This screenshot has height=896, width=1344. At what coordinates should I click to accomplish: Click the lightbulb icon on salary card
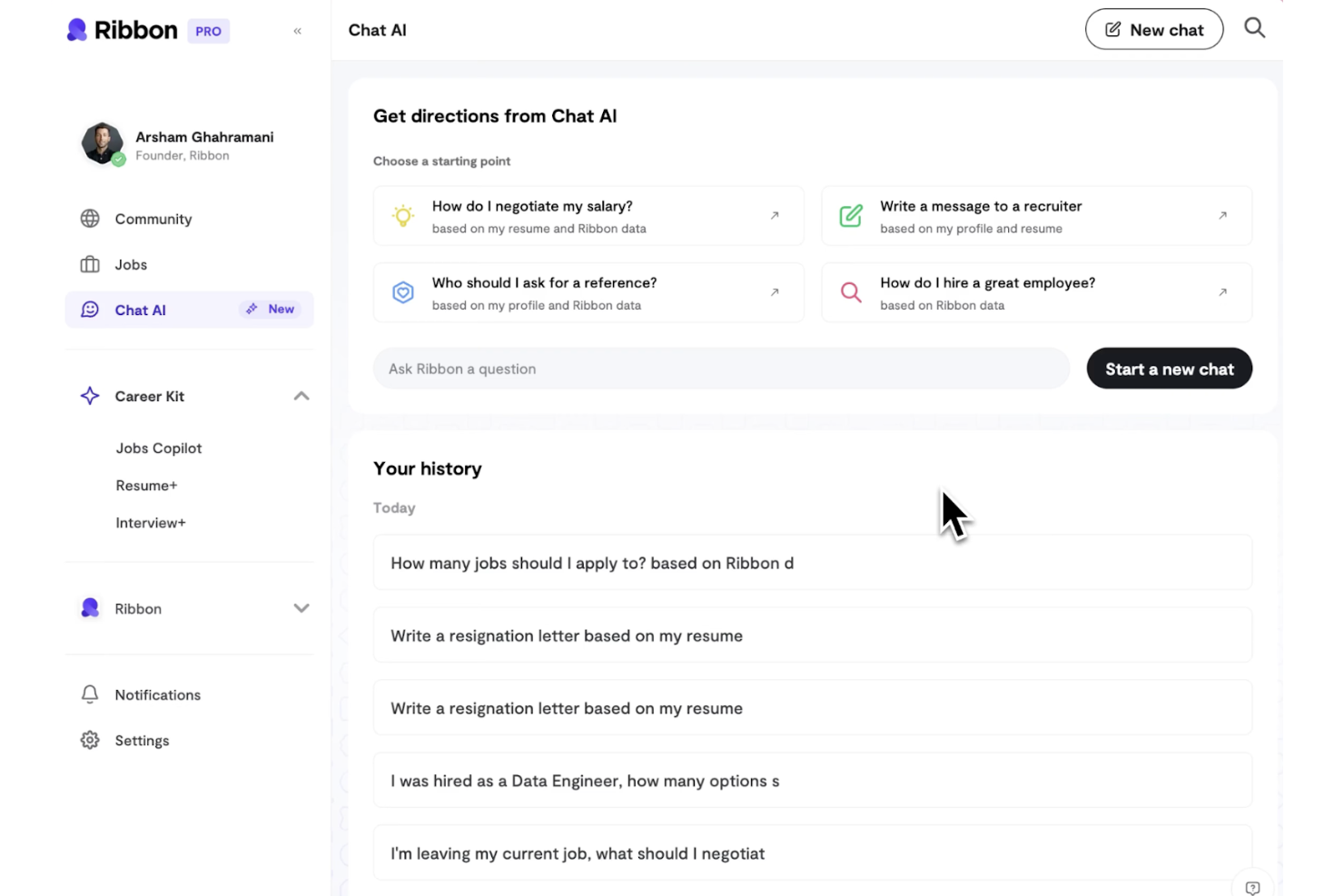click(403, 216)
